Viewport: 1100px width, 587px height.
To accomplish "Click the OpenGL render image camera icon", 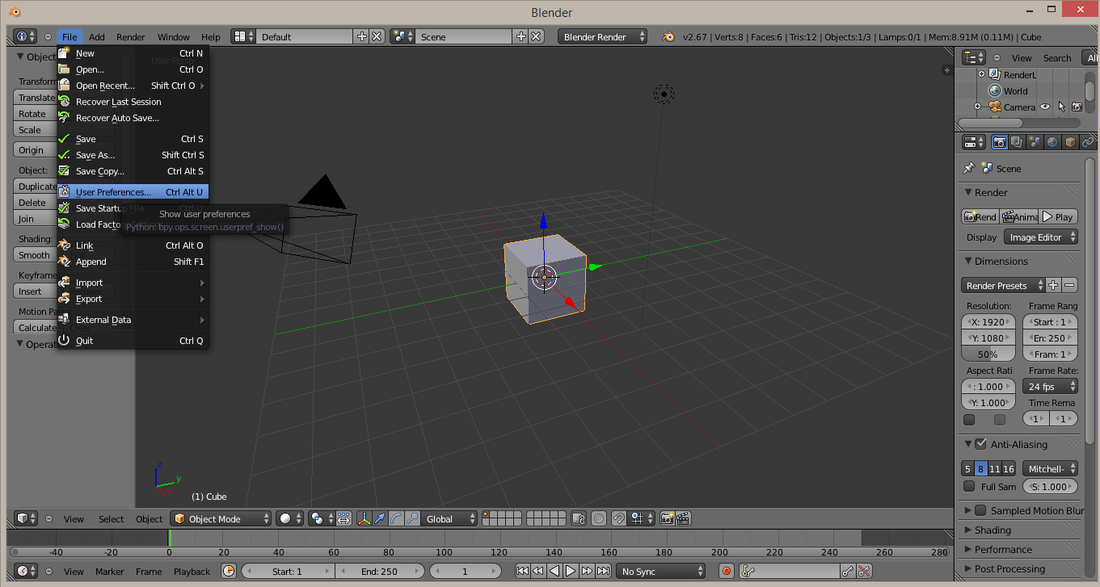I will [666, 519].
